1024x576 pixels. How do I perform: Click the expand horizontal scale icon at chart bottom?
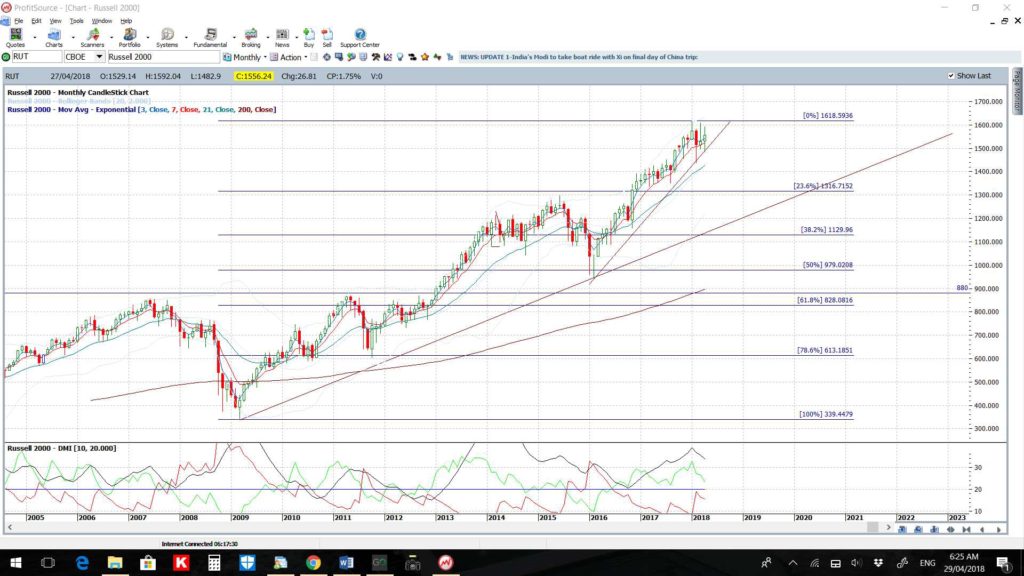951,530
